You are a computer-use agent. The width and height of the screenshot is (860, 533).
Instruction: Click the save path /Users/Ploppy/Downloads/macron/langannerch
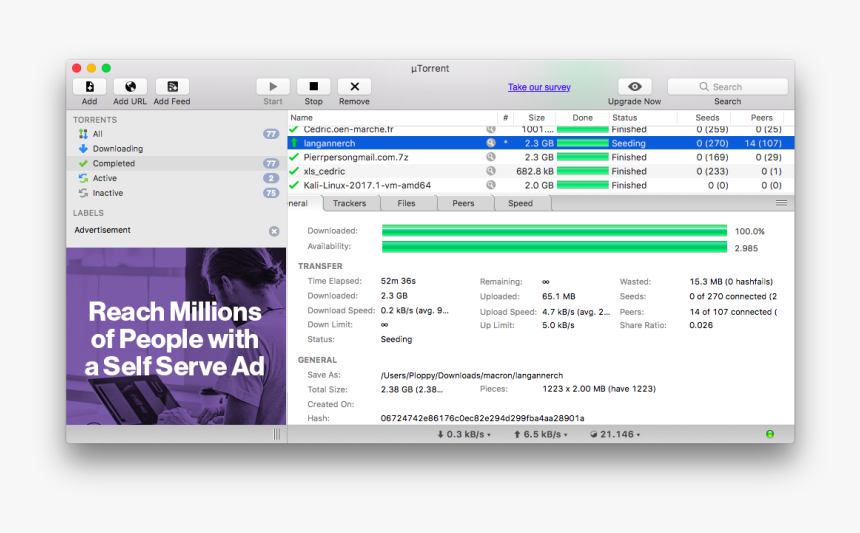coord(472,376)
